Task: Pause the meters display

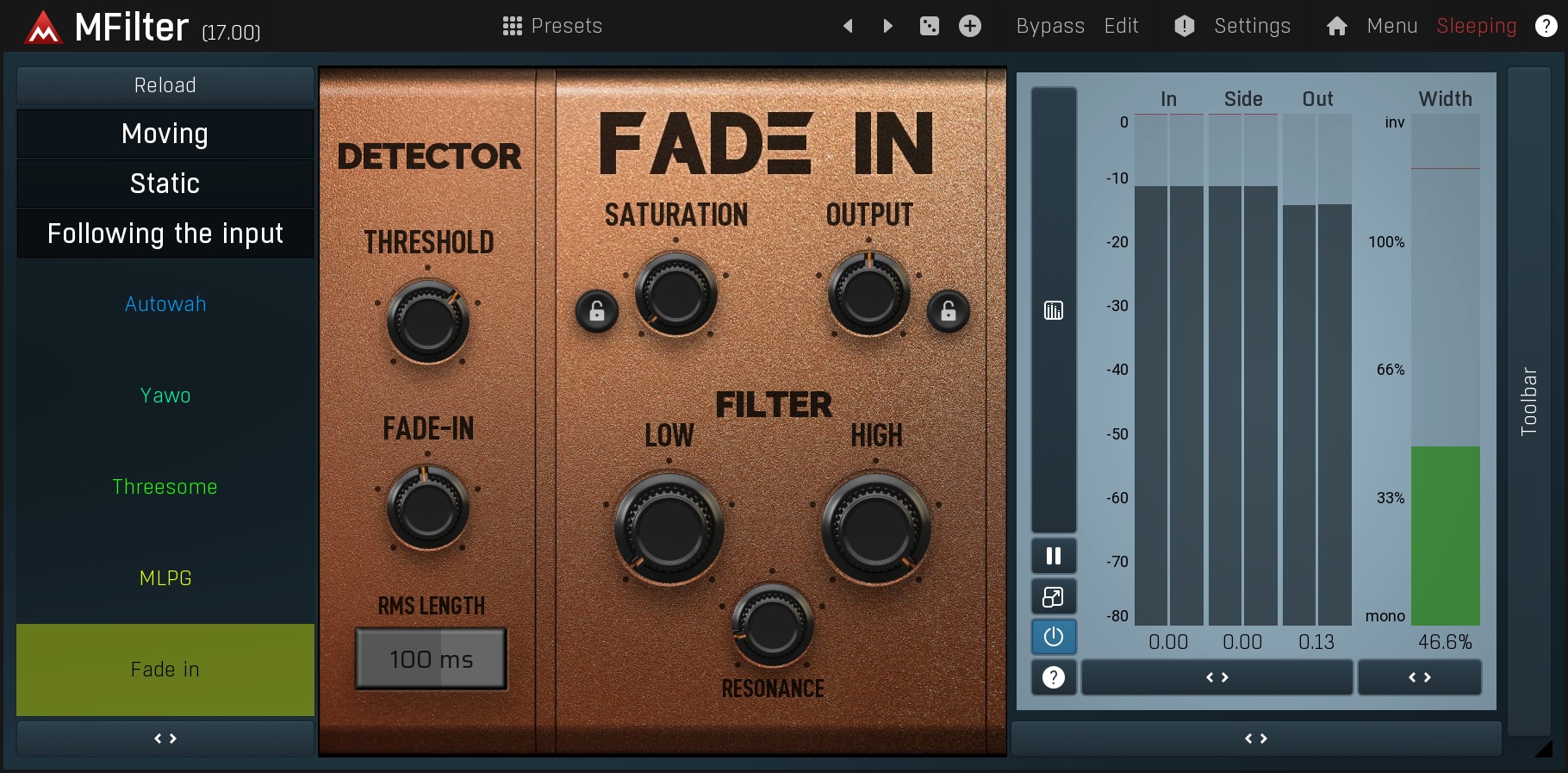Action: (1054, 556)
